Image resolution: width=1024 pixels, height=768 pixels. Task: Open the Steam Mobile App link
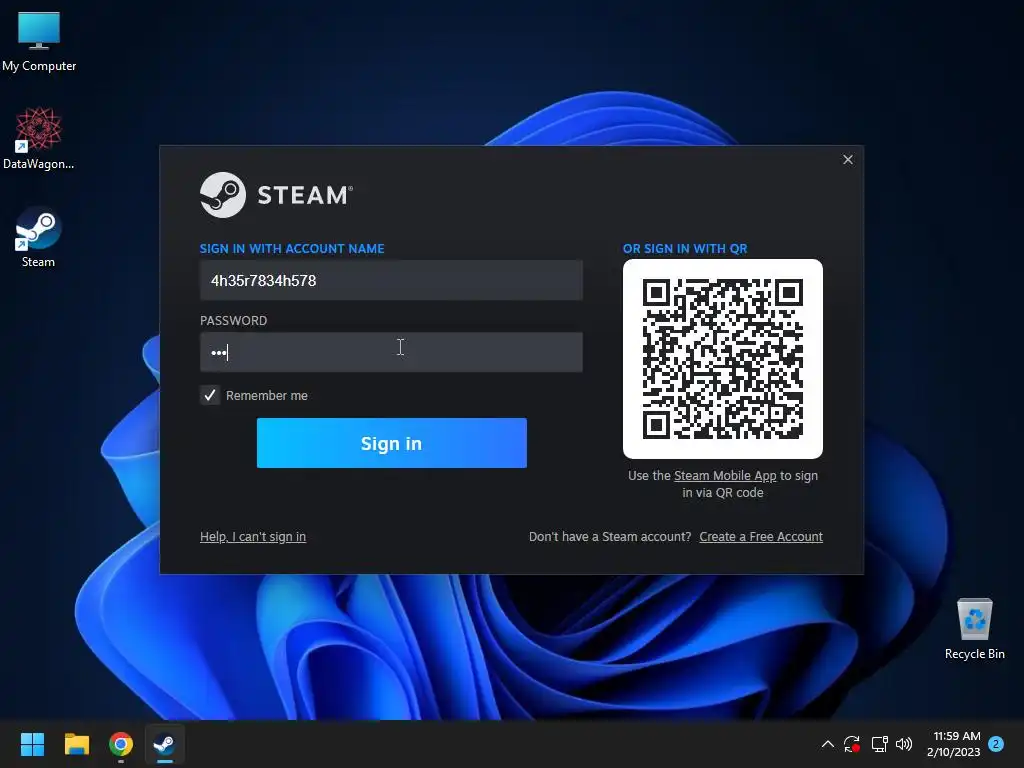click(725, 475)
